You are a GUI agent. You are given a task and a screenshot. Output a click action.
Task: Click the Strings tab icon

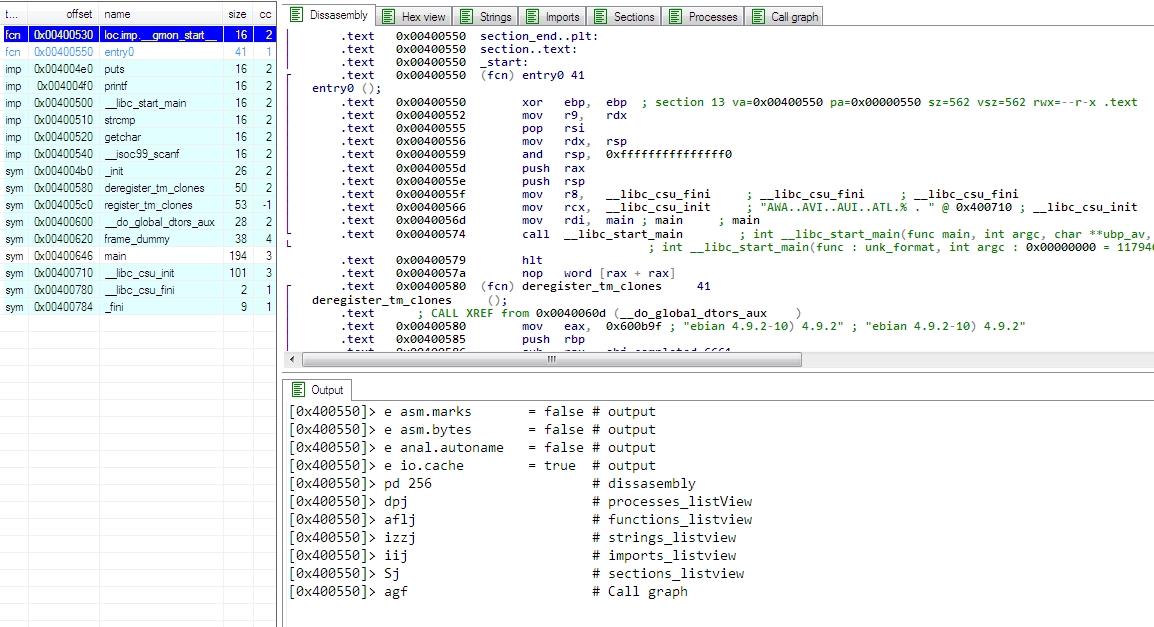pos(467,17)
